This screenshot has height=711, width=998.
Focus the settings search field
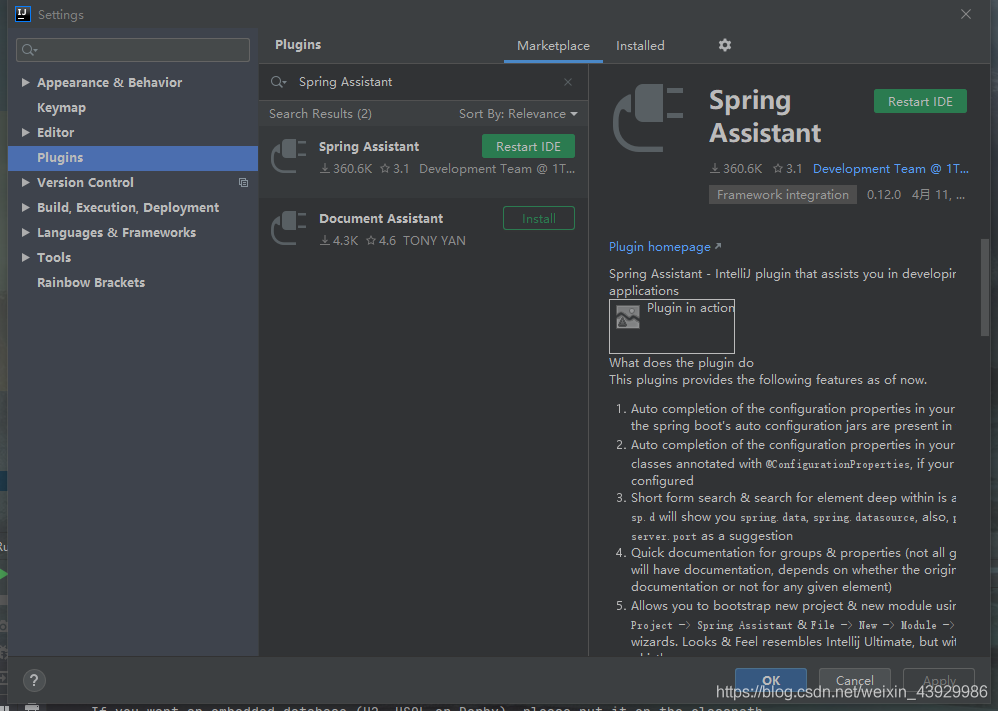[133, 50]
